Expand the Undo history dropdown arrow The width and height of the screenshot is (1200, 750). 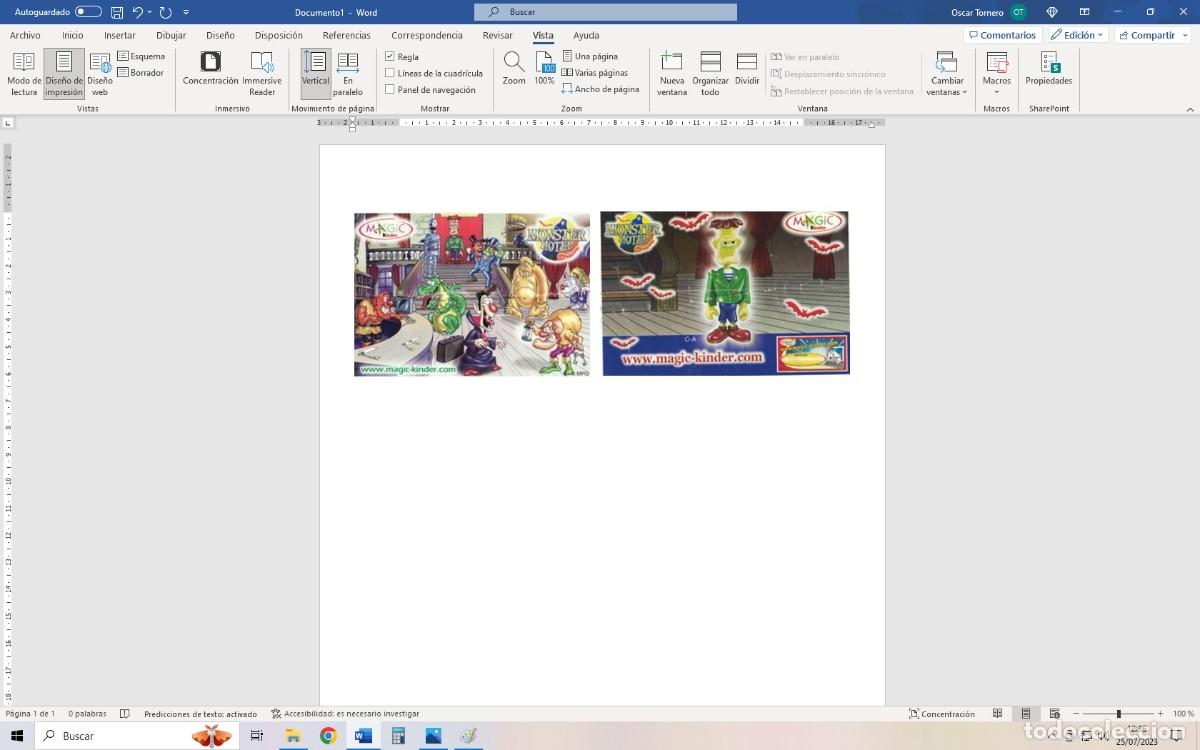(x=150, y=12)
